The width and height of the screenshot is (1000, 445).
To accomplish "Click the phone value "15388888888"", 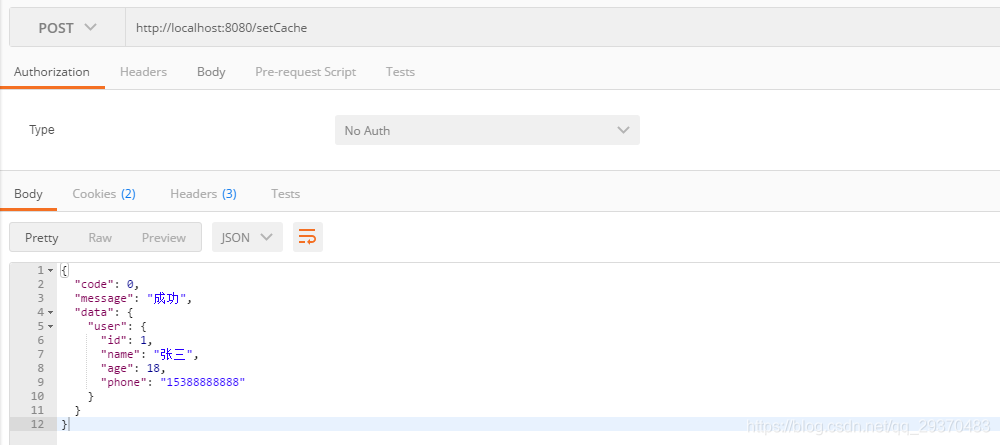I will click(x=203, y=383).
